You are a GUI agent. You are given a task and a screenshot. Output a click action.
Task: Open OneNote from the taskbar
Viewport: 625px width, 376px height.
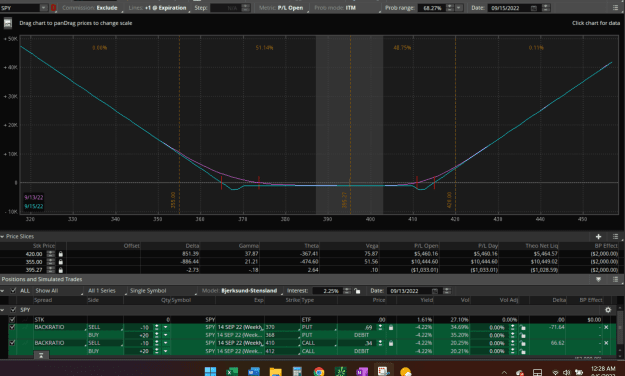pos(362,371)
